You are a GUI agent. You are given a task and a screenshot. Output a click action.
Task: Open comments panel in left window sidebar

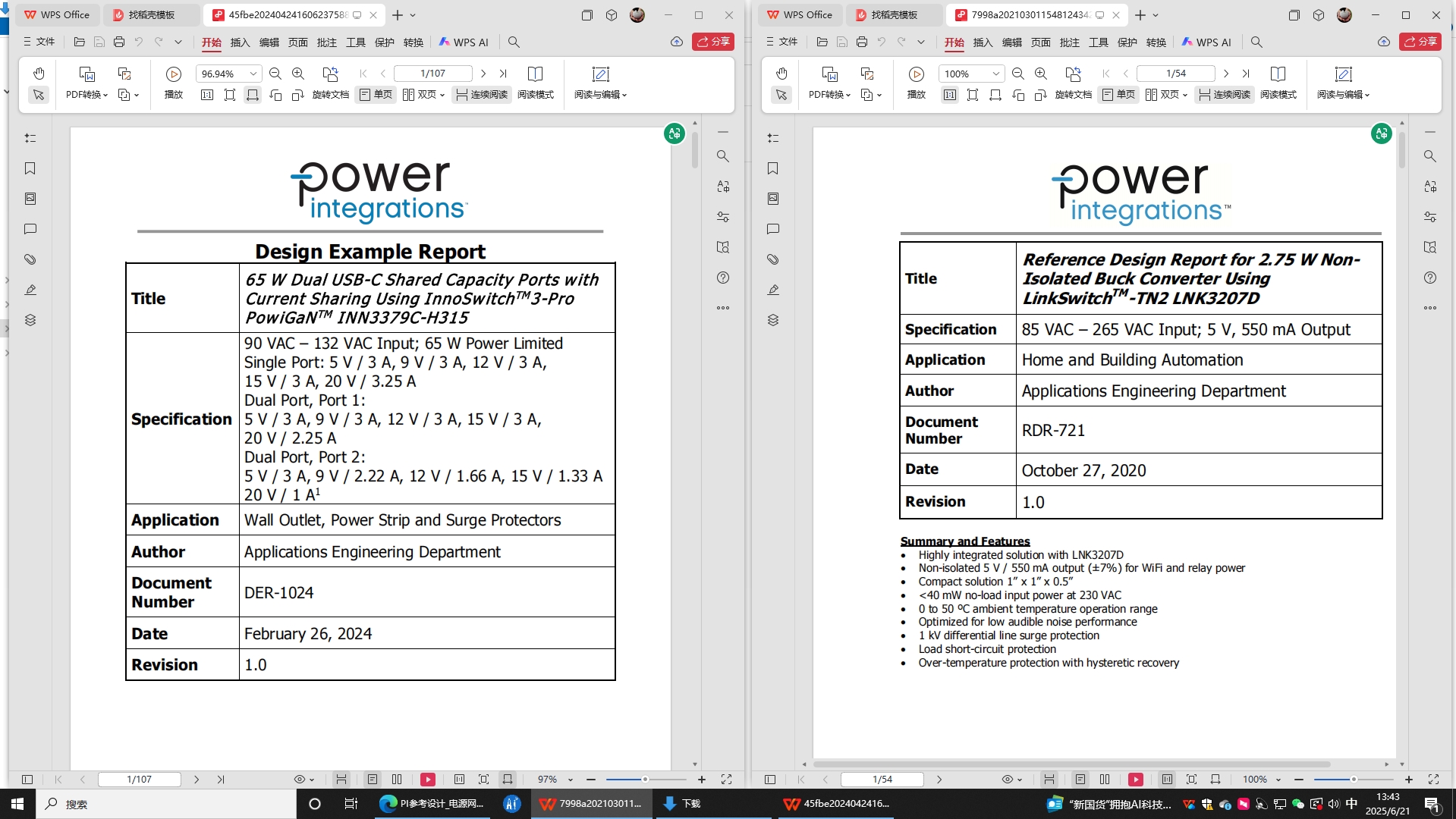point(30,229)
